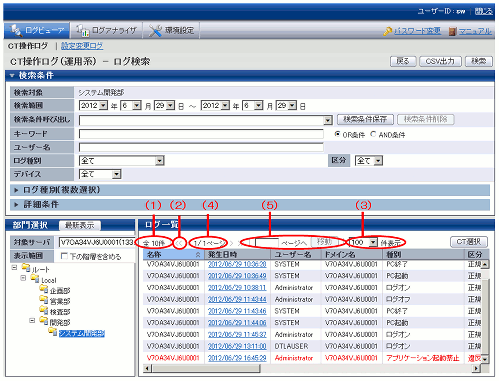Click the CSV出力 button
The height and width of the screenshot is (381, 499).
click(x=440, y=61)
